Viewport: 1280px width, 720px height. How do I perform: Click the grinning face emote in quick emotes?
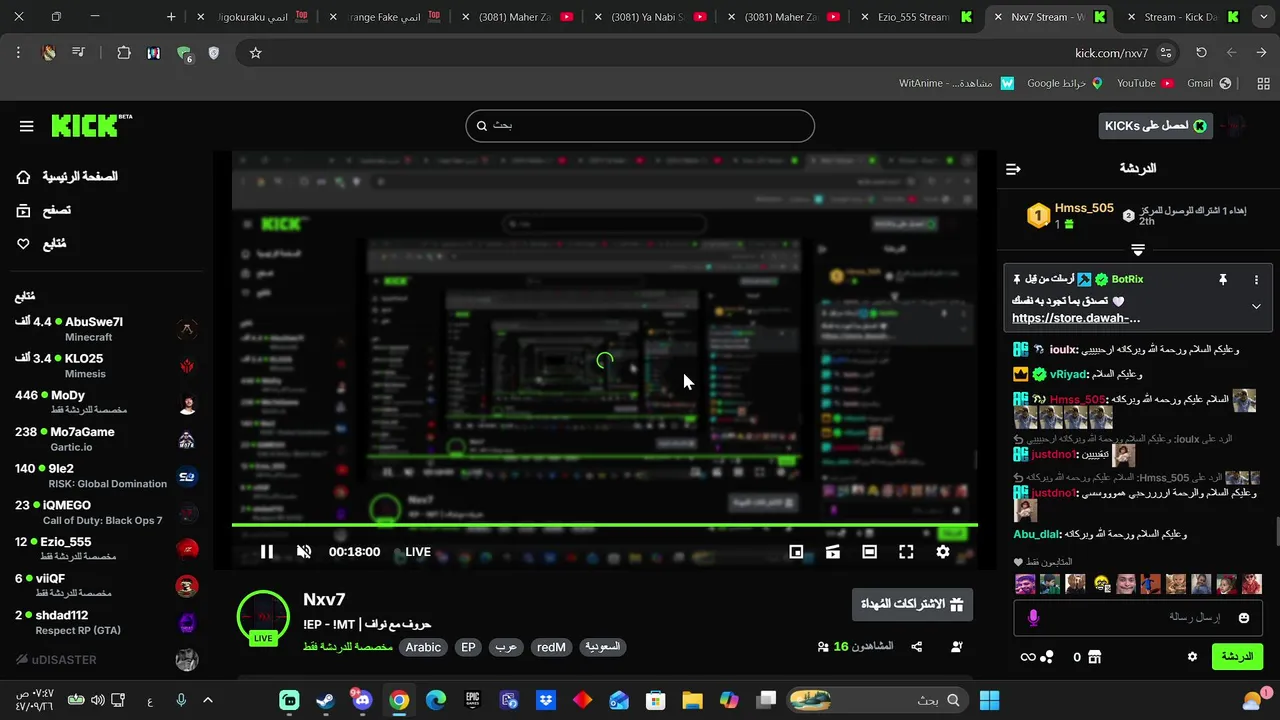click(1101, 584)
